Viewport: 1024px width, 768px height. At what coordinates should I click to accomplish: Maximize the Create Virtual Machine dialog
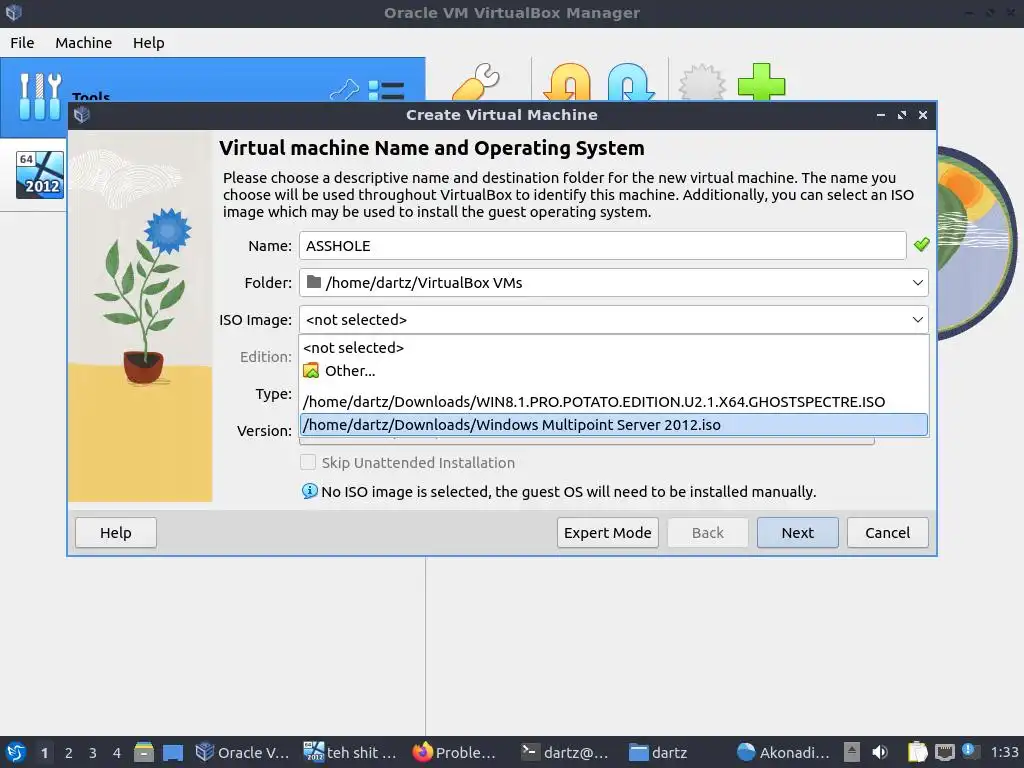coord(902,115)
